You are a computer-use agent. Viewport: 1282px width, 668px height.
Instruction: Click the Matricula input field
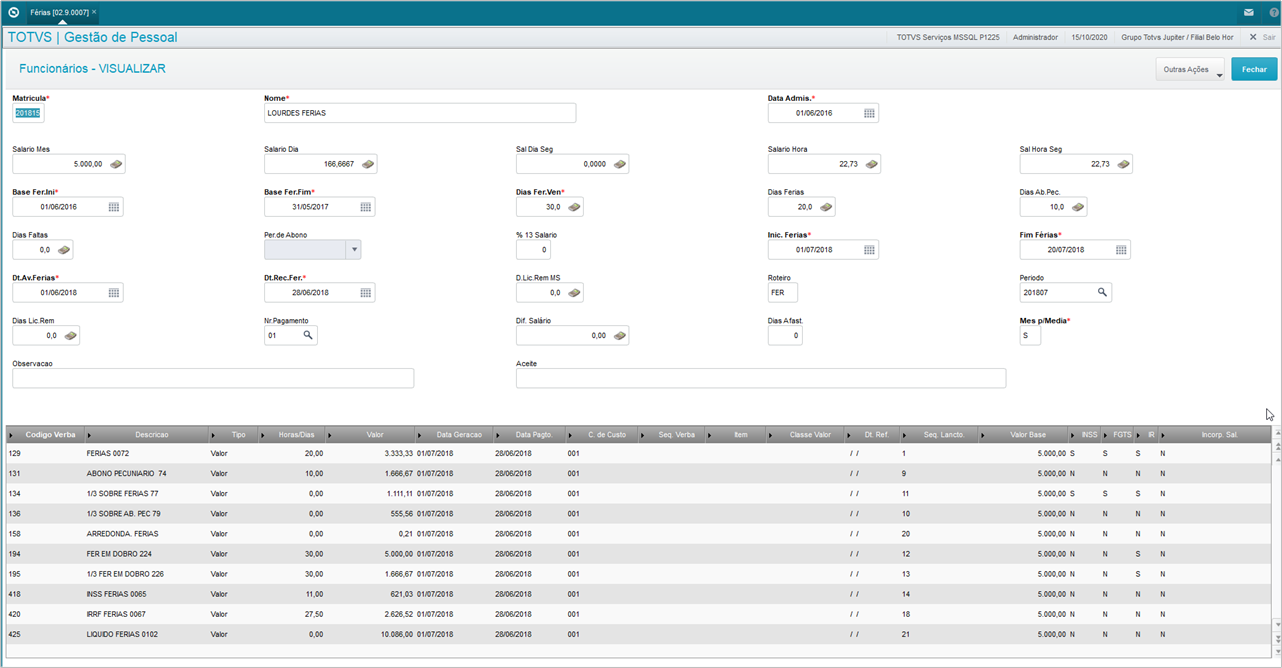pos(28,113)
